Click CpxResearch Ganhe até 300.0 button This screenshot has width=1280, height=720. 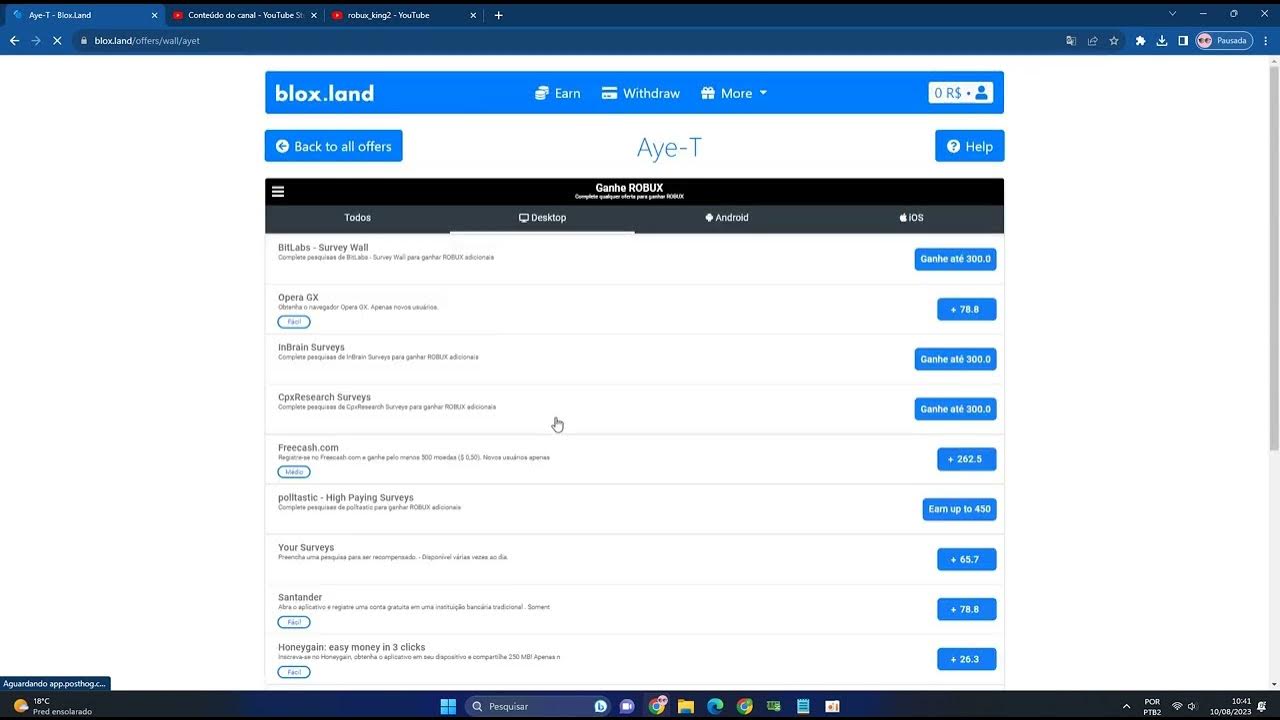955,409
